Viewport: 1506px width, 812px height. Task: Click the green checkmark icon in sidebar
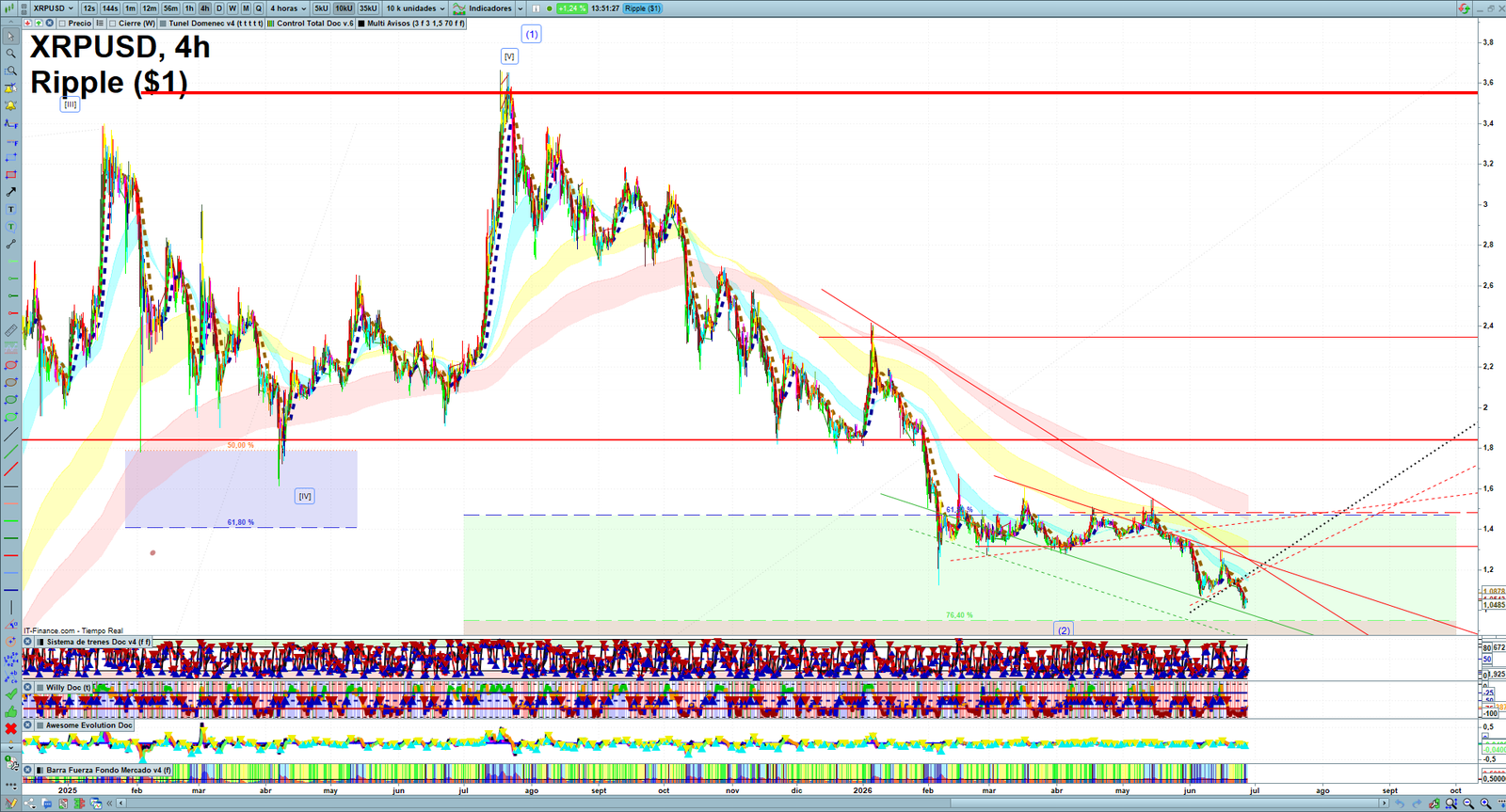pyautogui.click(x=11, y=693)
